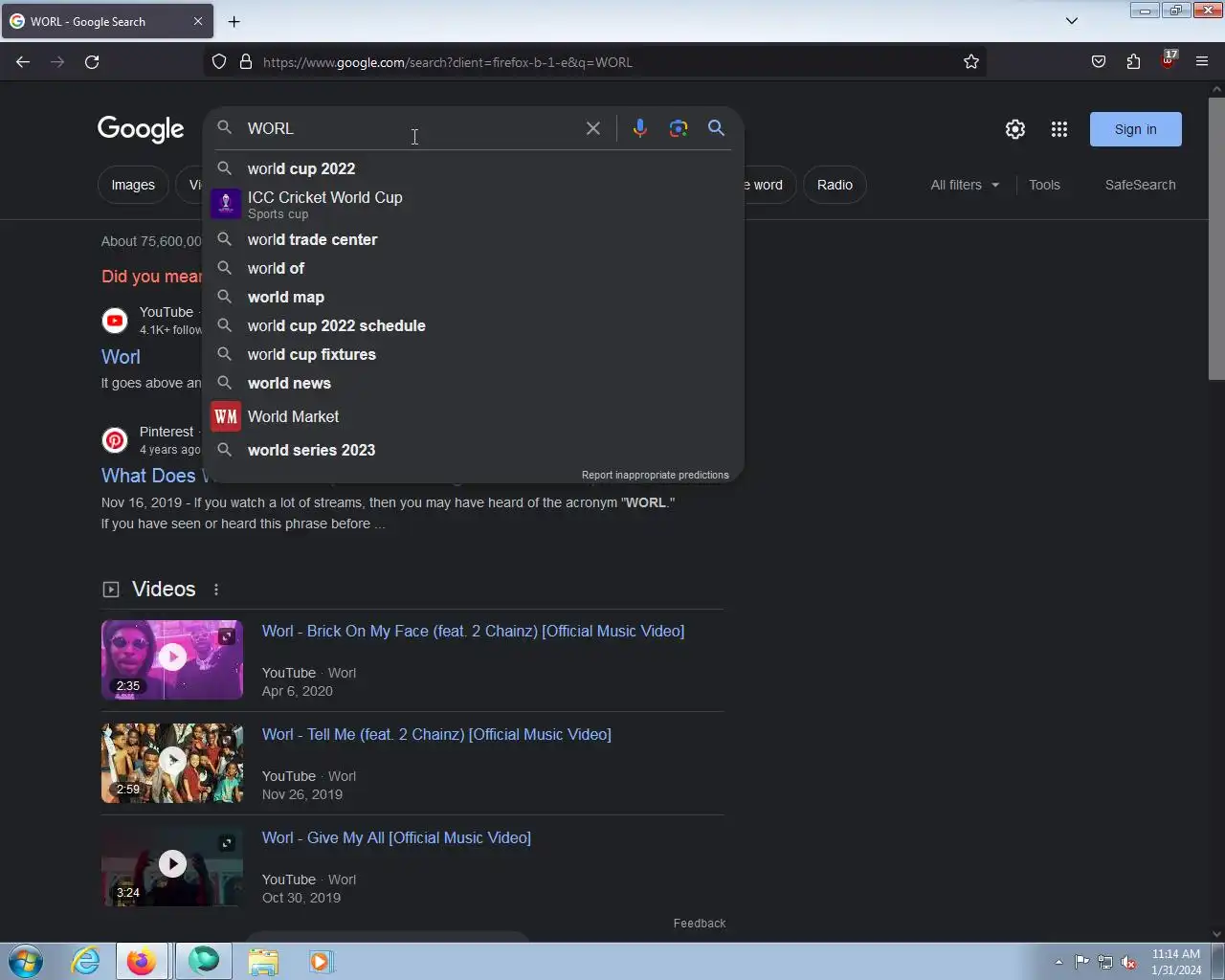
Task: Reload the page with the refresh icon
Action: tap(92, 62)
